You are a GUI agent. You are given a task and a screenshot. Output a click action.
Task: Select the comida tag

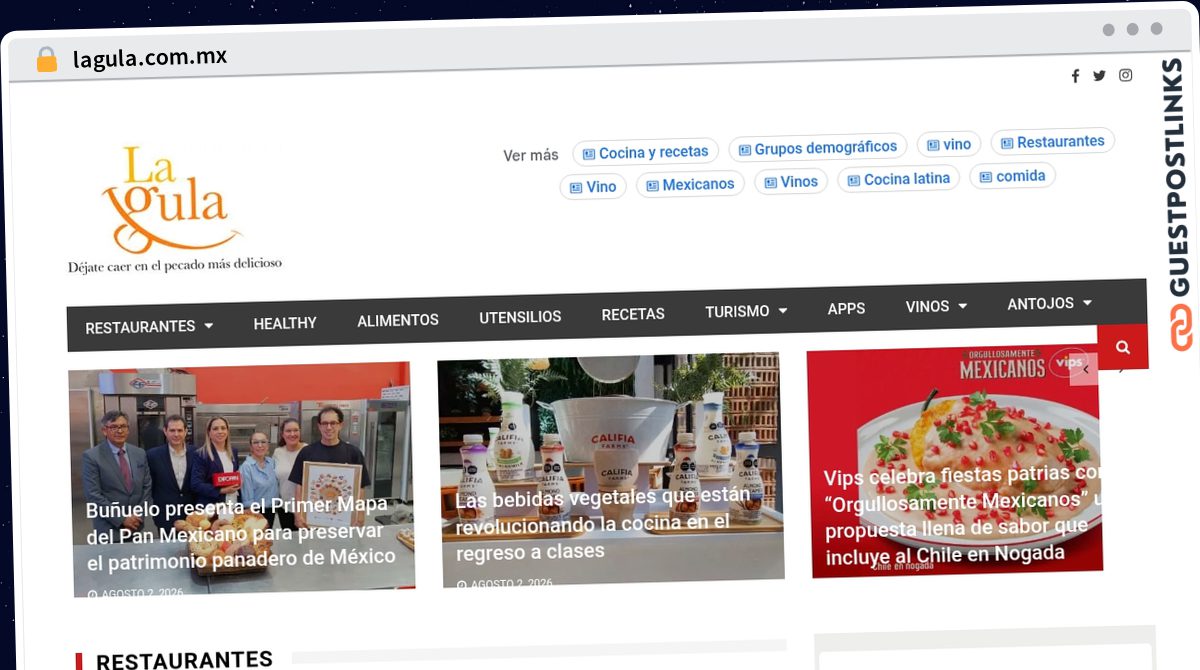pyautogui.click(x=1012, y=176)
